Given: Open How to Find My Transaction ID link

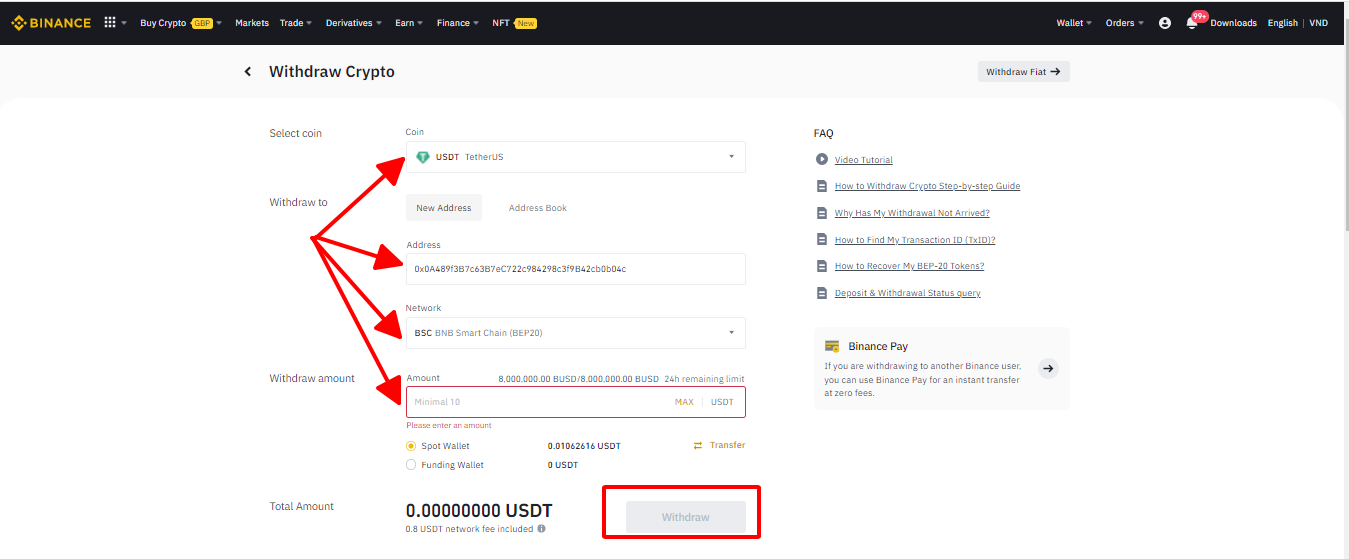Looking at the screenshot, I should [x=915, y=240].
